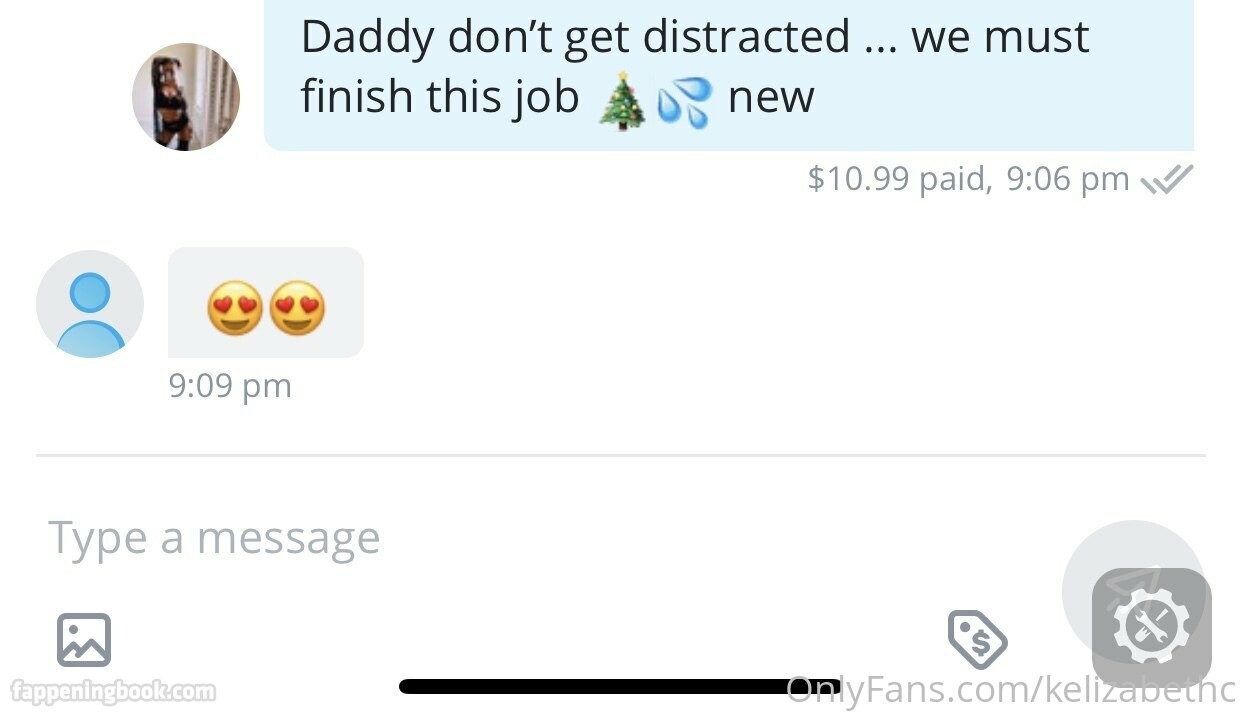Select the first heart-eyes emoji
Screen dimensions: 1242x717
(235, 307)
